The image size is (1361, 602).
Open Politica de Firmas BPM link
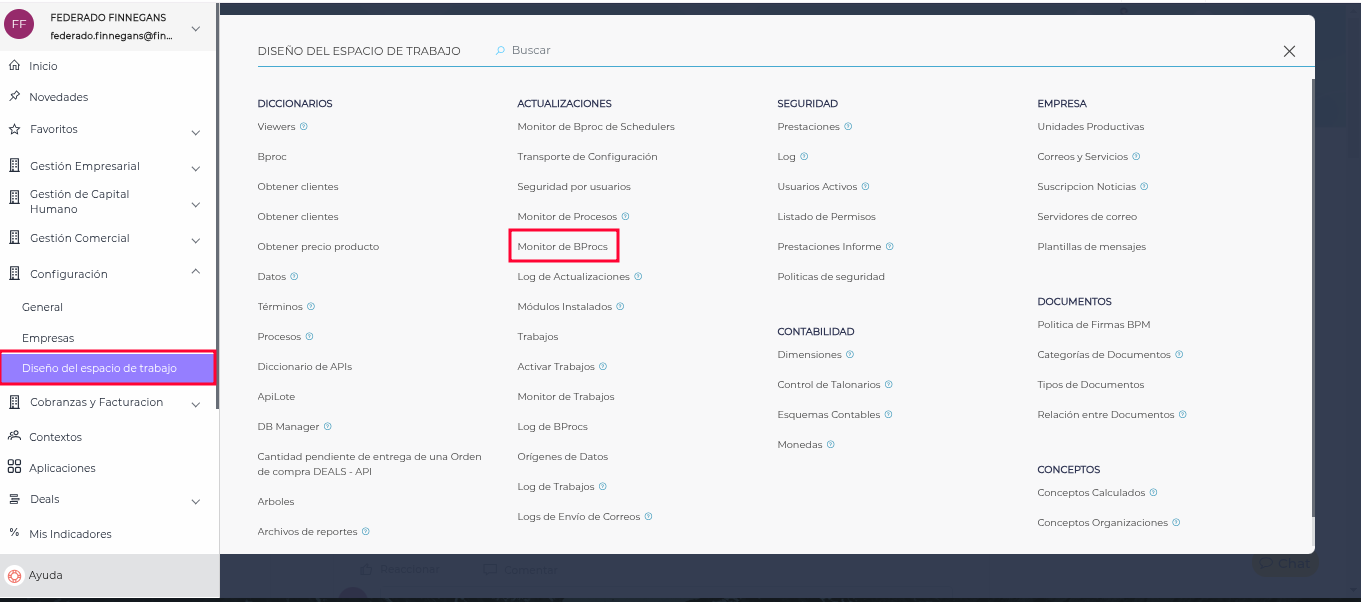pyautogui.click(x=1093, y=325)
